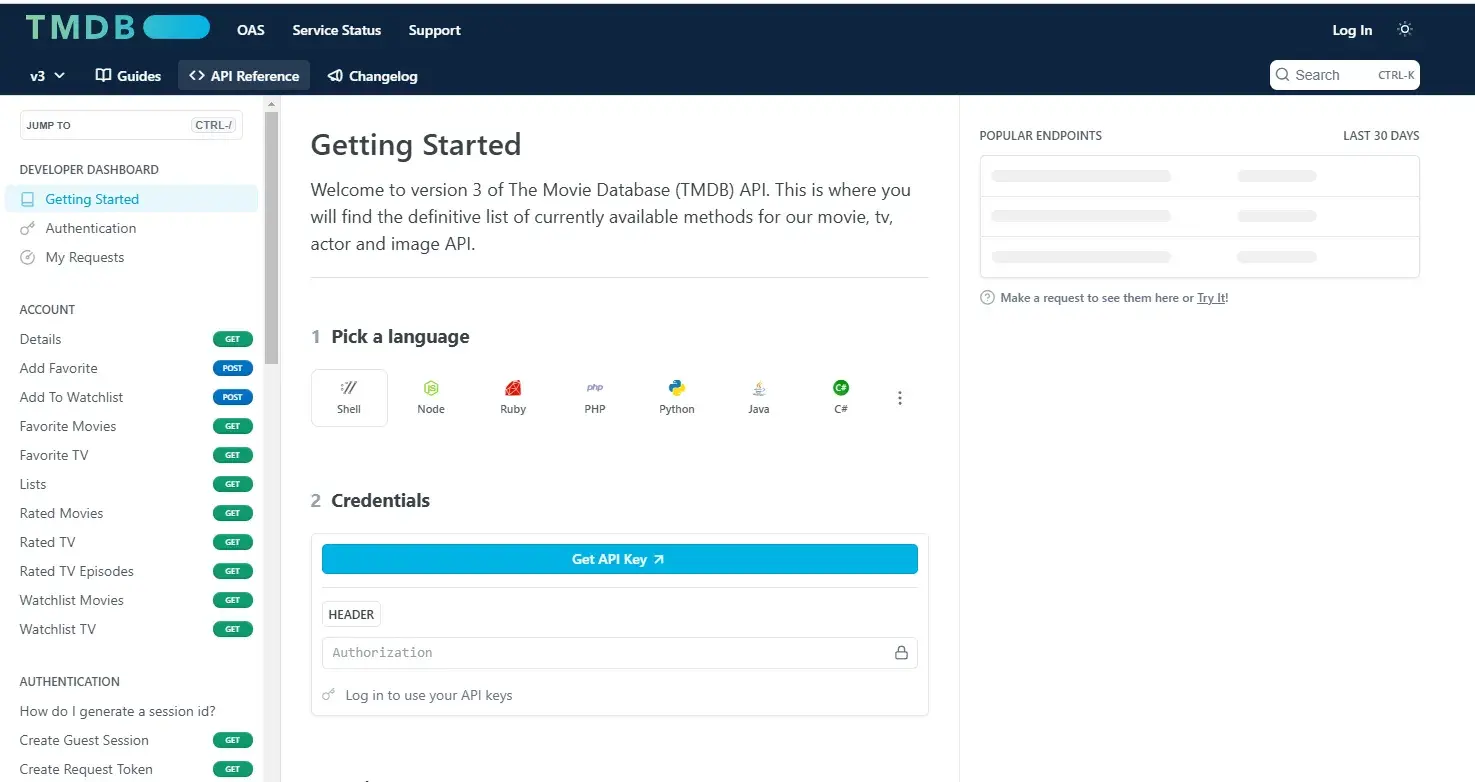Open Favorite Movies endpoint

pos(131,426)
